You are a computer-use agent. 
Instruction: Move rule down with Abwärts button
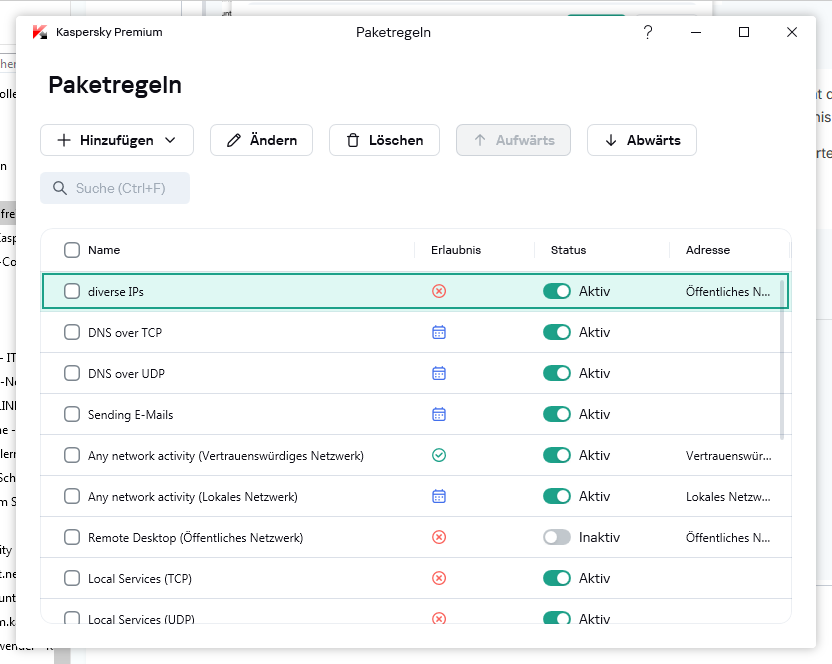pyautogui.click(x=641, y=140)
